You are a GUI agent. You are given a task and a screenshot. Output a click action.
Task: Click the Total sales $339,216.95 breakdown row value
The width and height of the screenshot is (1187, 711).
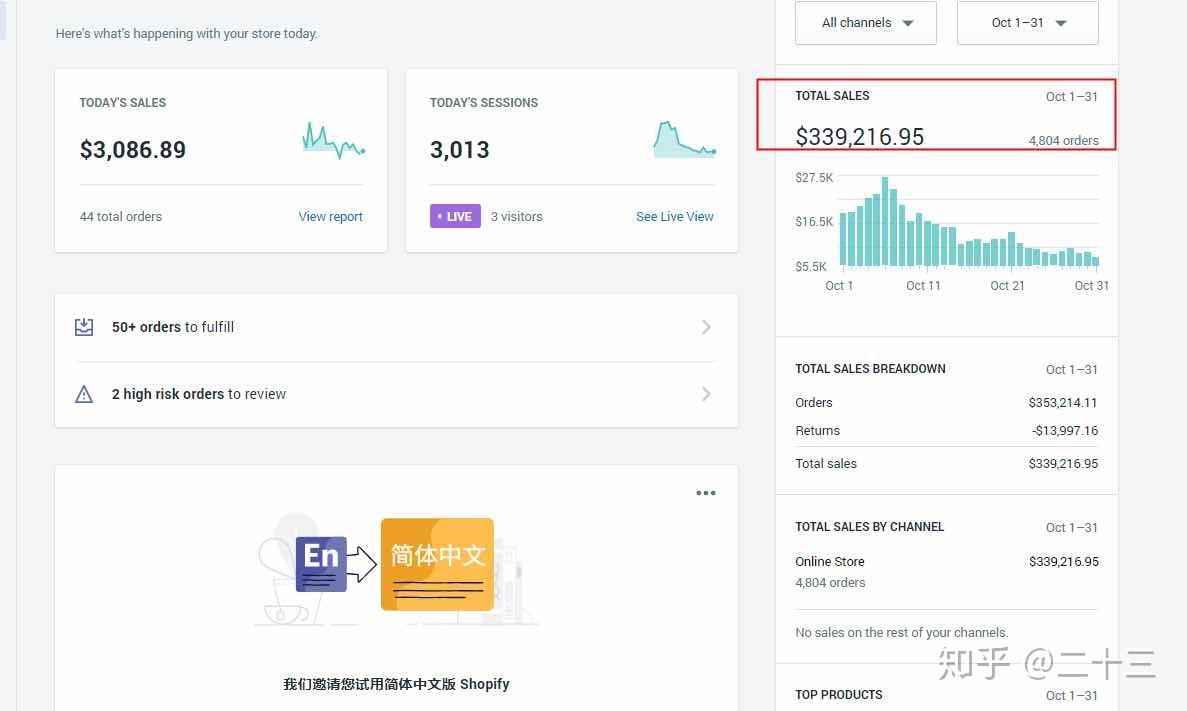(x=1063, y=463)
